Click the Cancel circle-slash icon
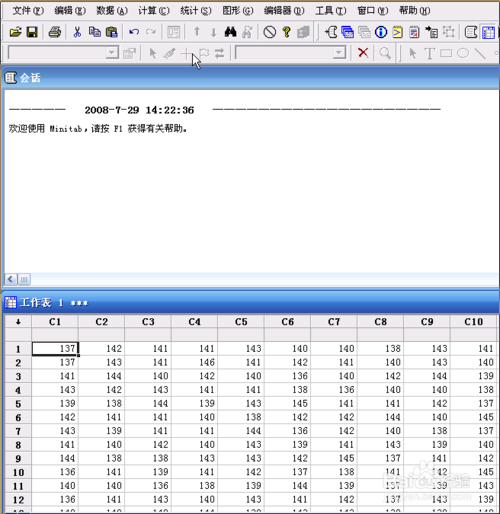Screen dimensions: 500x514 point(269,32)
